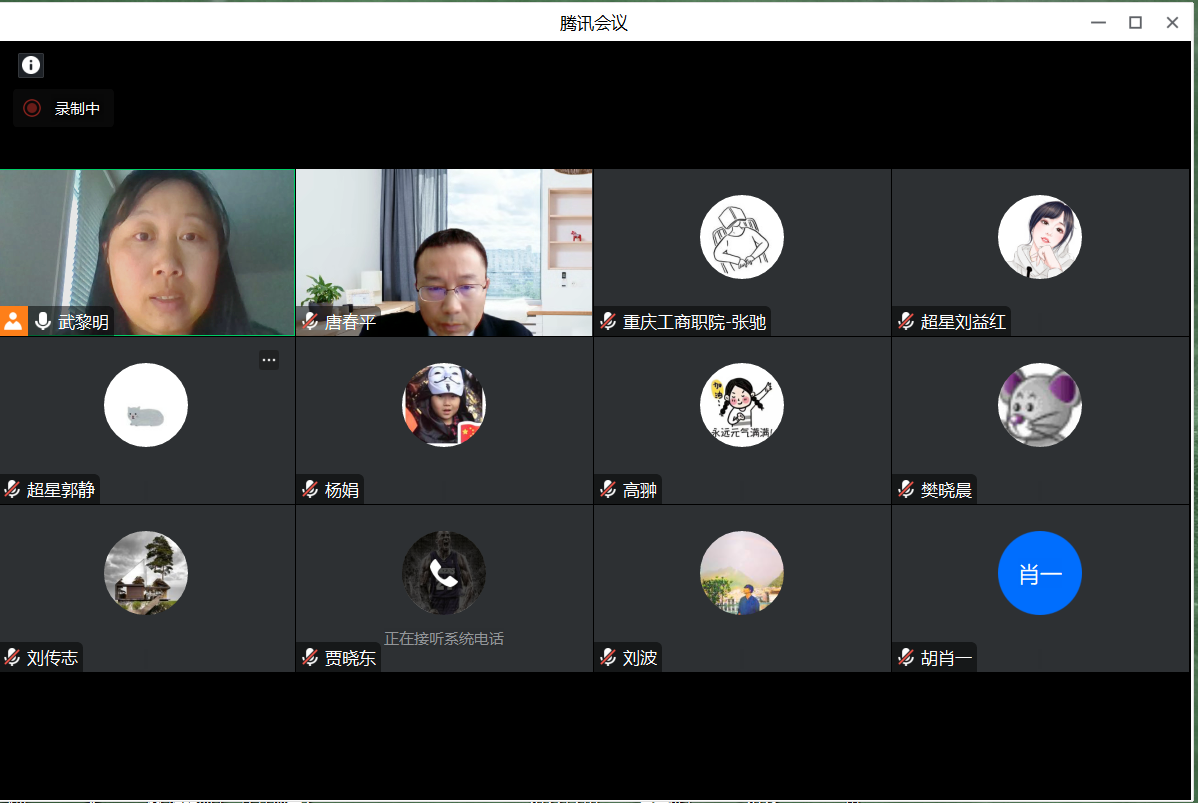Click the 录制中 recording status label
Image resolution: width=1198 pixels, height=803 pixels.
coord(77,108)
